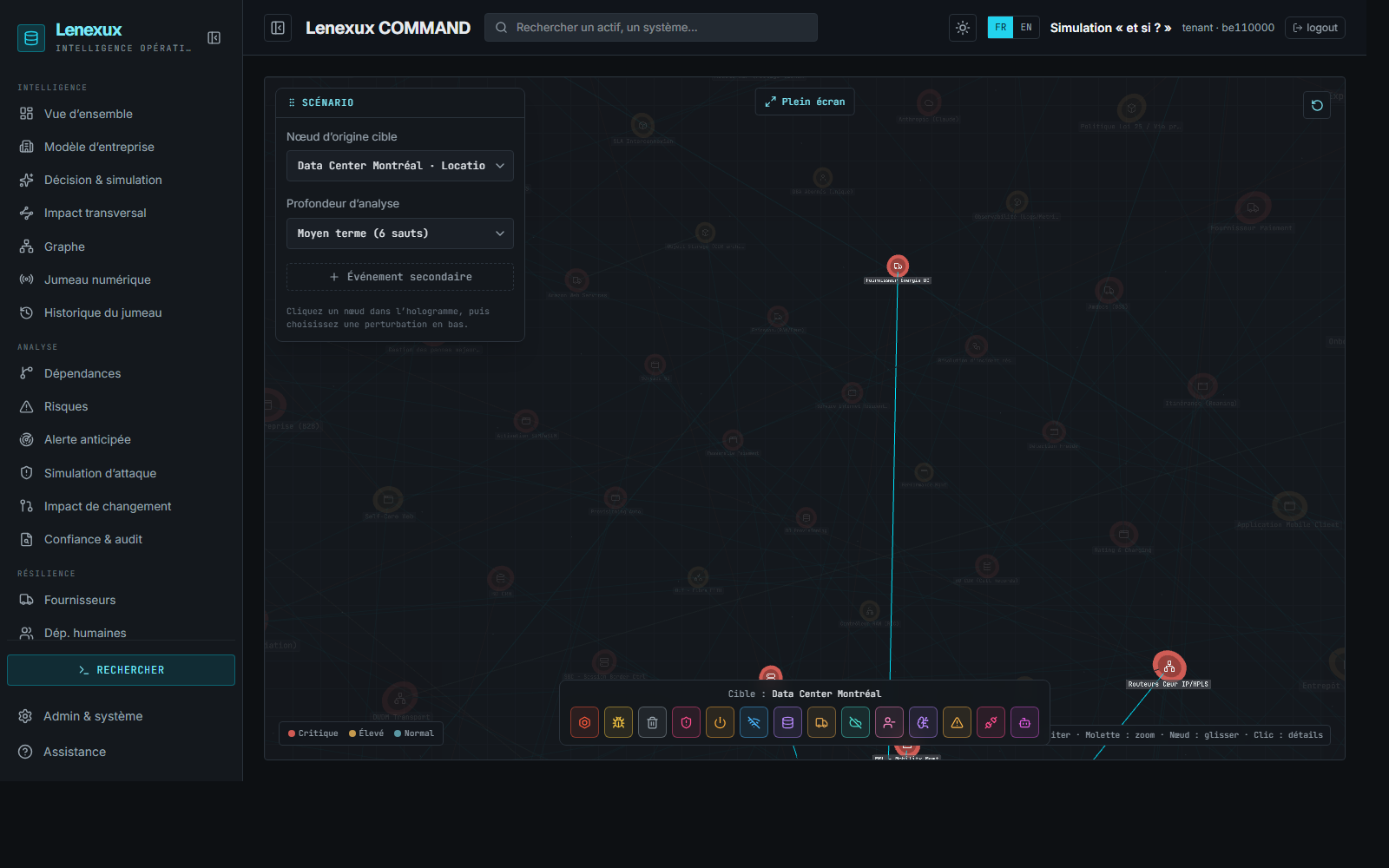Apply the database perturbation icon
Viewport: 1389px width, 868px height.
(x=787, y=722)
